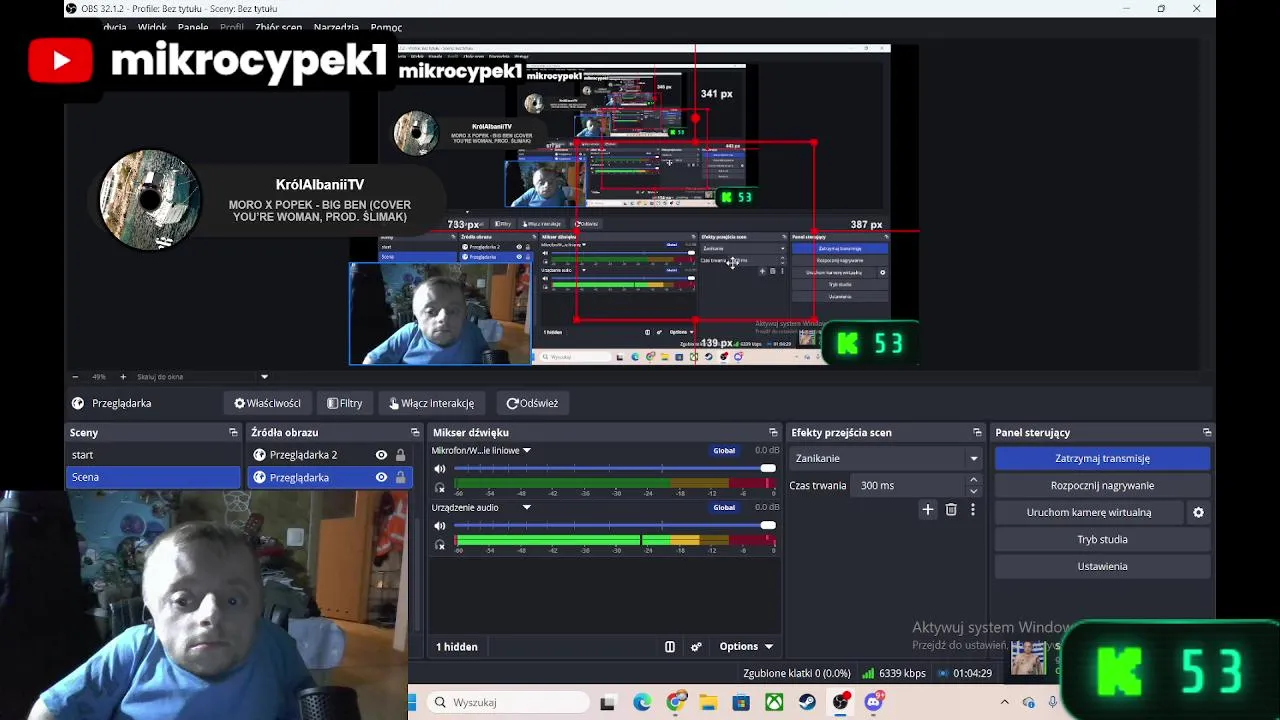Open virtual camera settings gear

coord(1198,512)
